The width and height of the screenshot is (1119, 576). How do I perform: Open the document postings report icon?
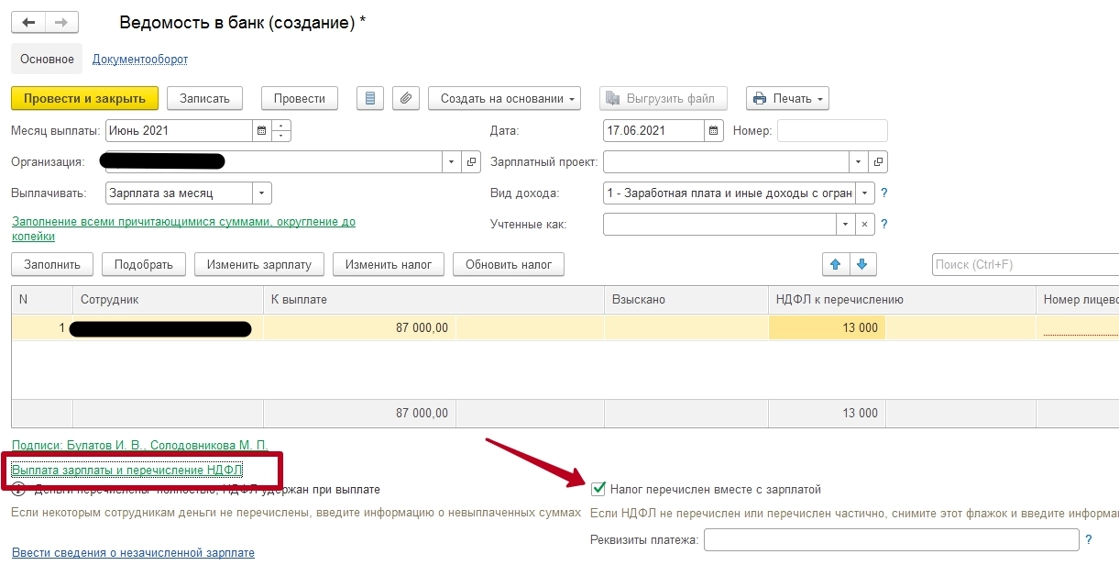(x=370, y=98)
